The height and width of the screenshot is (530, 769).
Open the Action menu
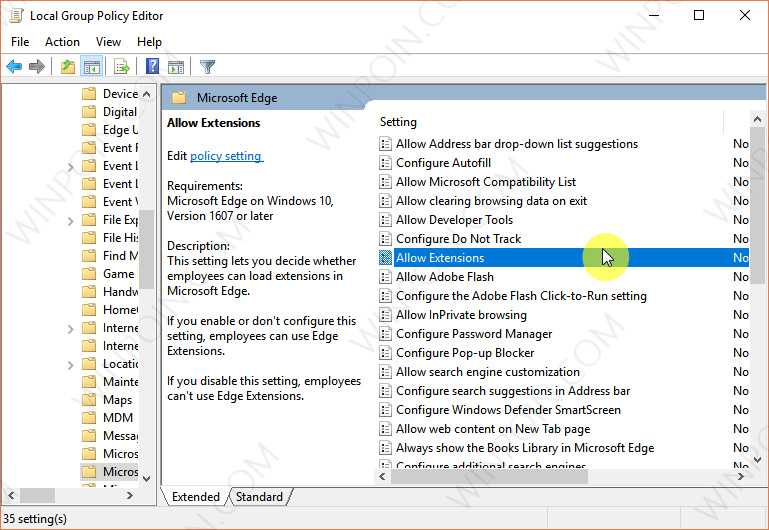click(x=62, y=42)
